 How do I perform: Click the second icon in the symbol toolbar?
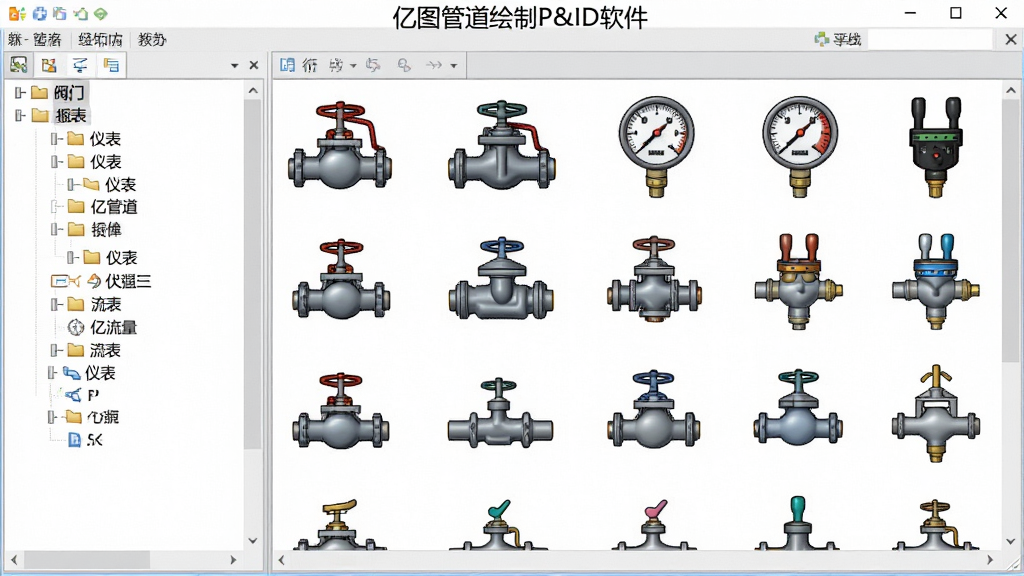coord(310,65)
